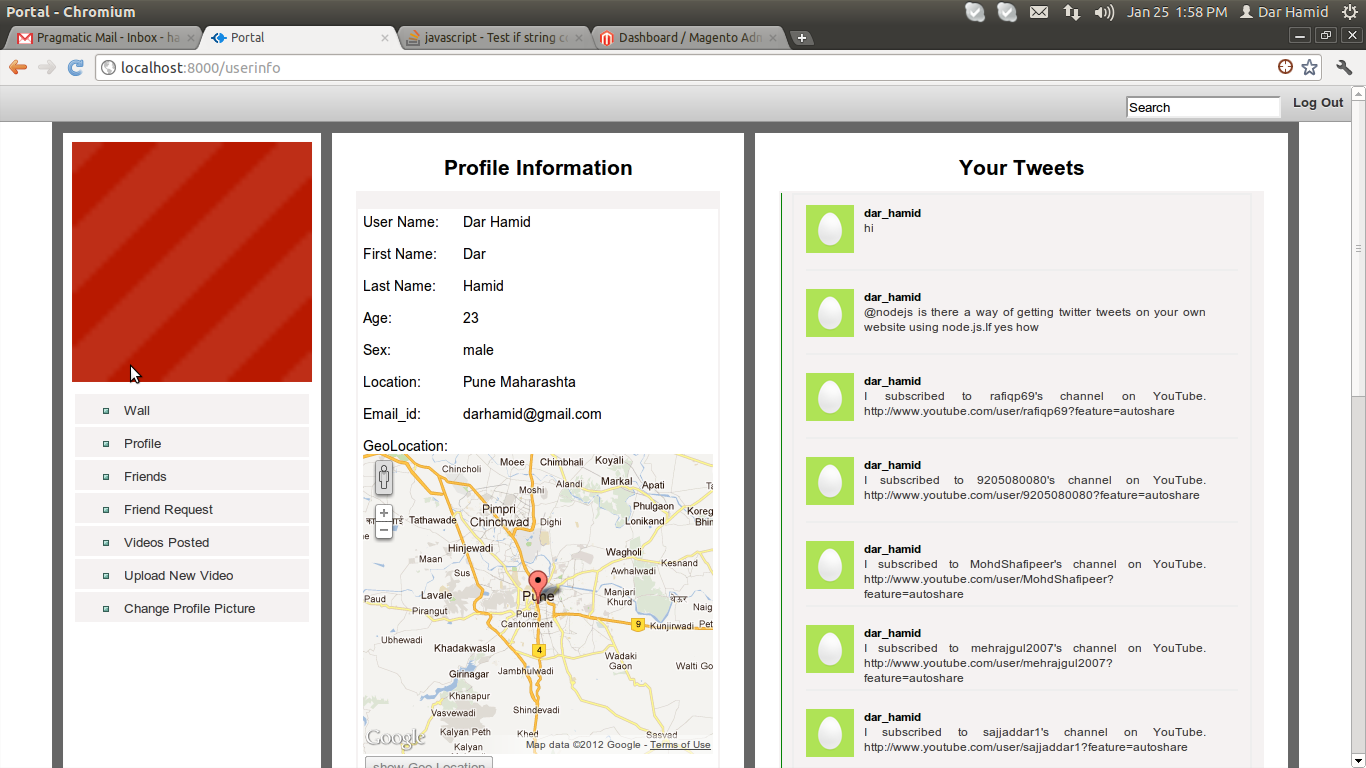Click the browser back arrow
1366x768 pixels.
coord(18,67)
